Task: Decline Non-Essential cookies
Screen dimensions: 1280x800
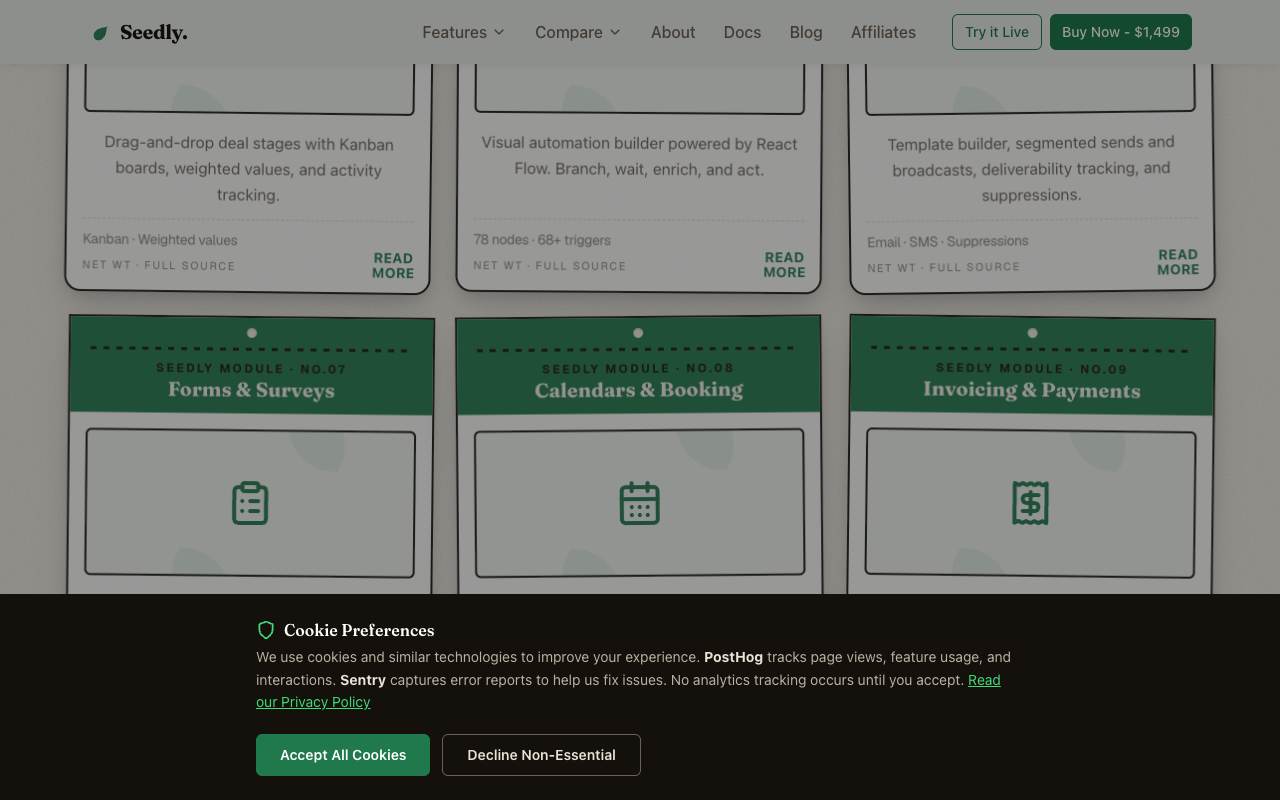Action: click(x=541, y=755)
